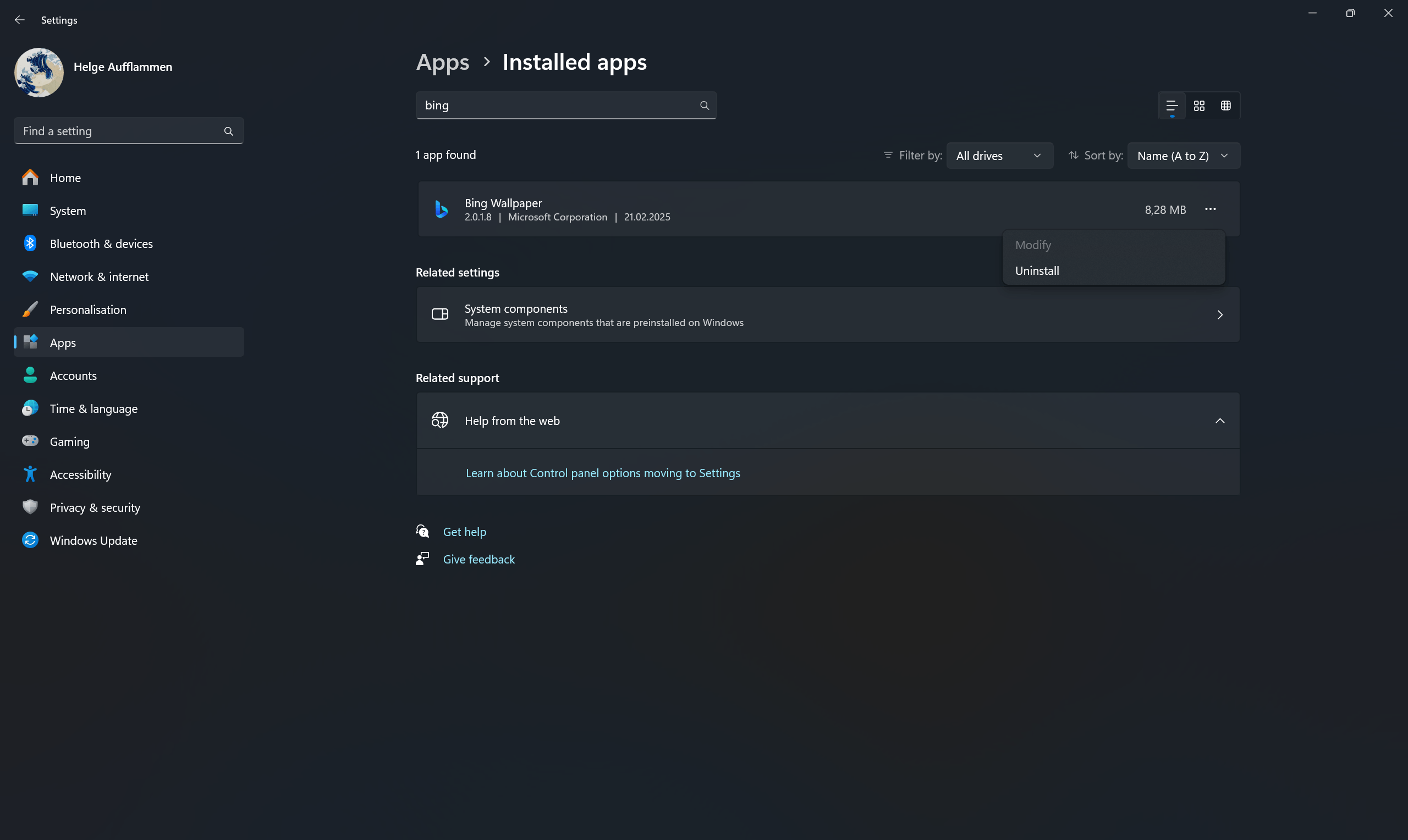Choose Uninstall from the context menu

[1037, 270]
